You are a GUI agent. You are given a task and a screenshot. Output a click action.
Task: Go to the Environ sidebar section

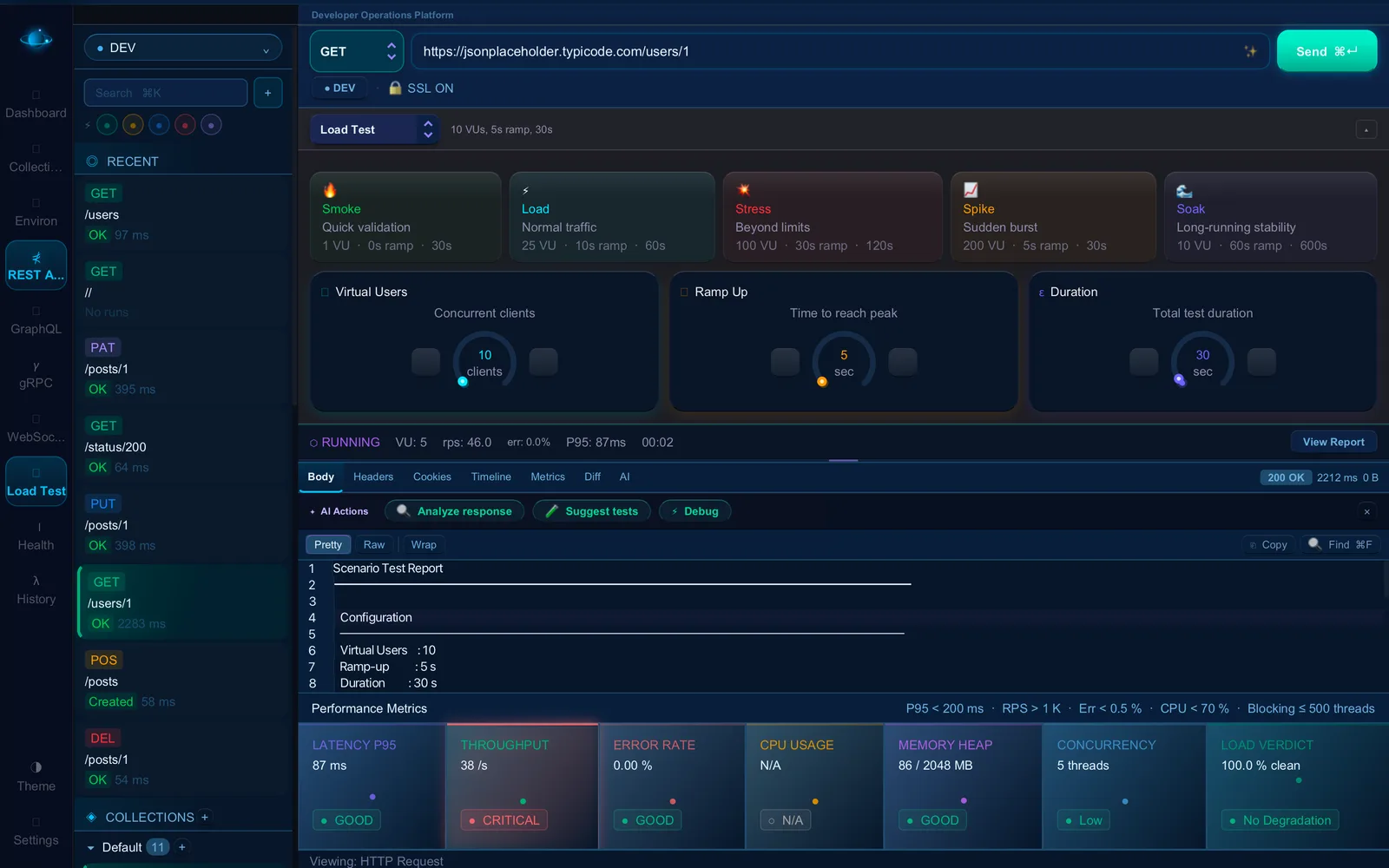(x=36, y=212)
